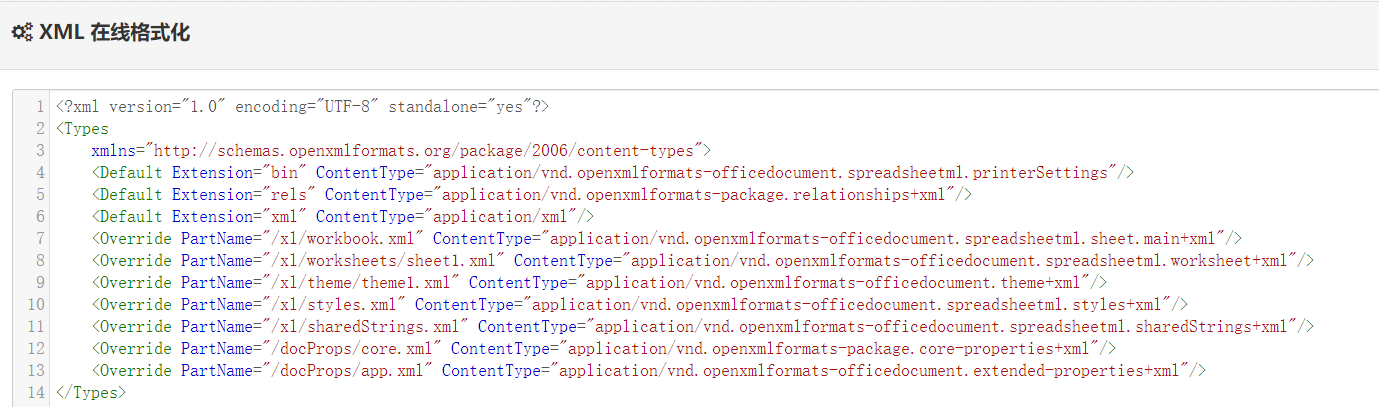The image size is (1379, 407).
Task: Click the Default Extension="xml" line
Action: pyautogui.click(x=343, y=217)
